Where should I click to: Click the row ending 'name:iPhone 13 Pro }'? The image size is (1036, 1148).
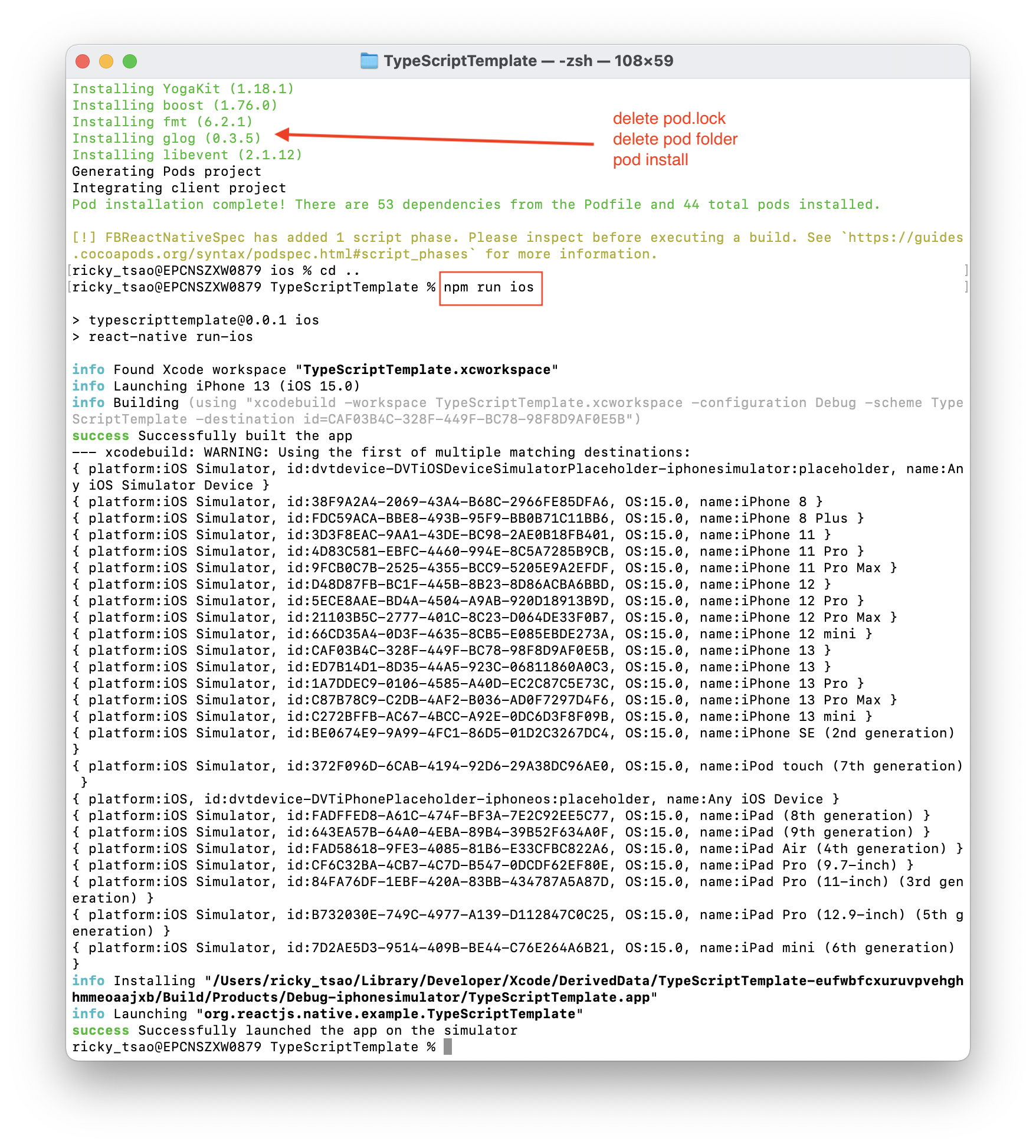468,683
